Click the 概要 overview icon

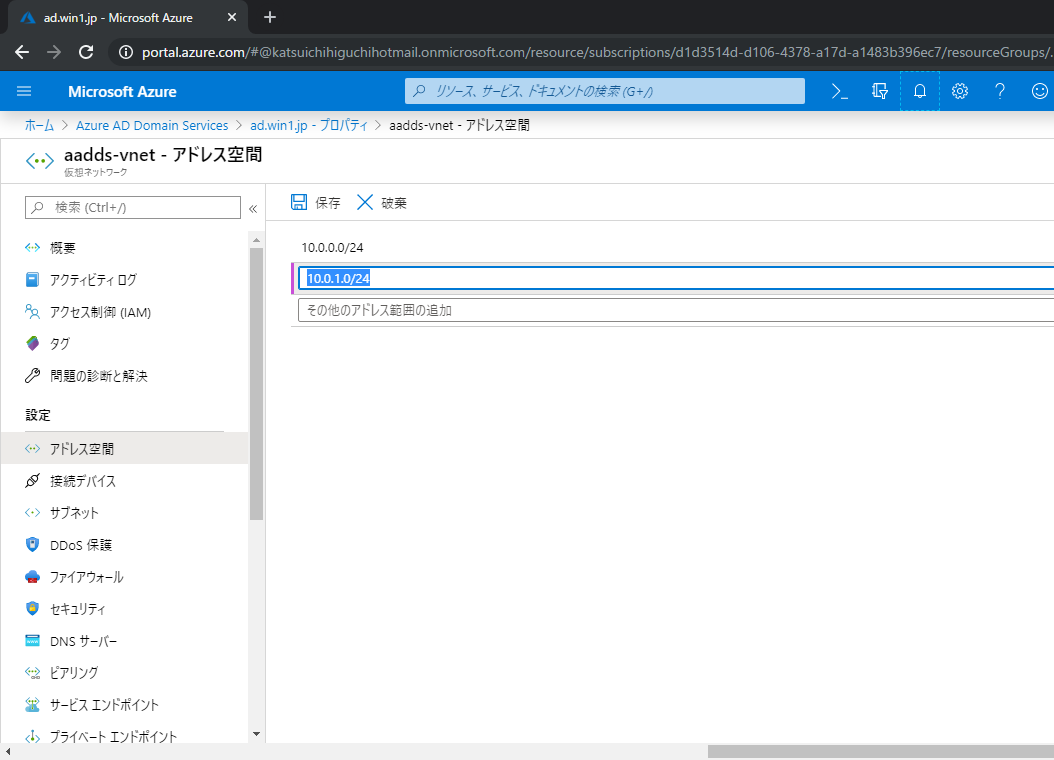(x=32, y=247)
